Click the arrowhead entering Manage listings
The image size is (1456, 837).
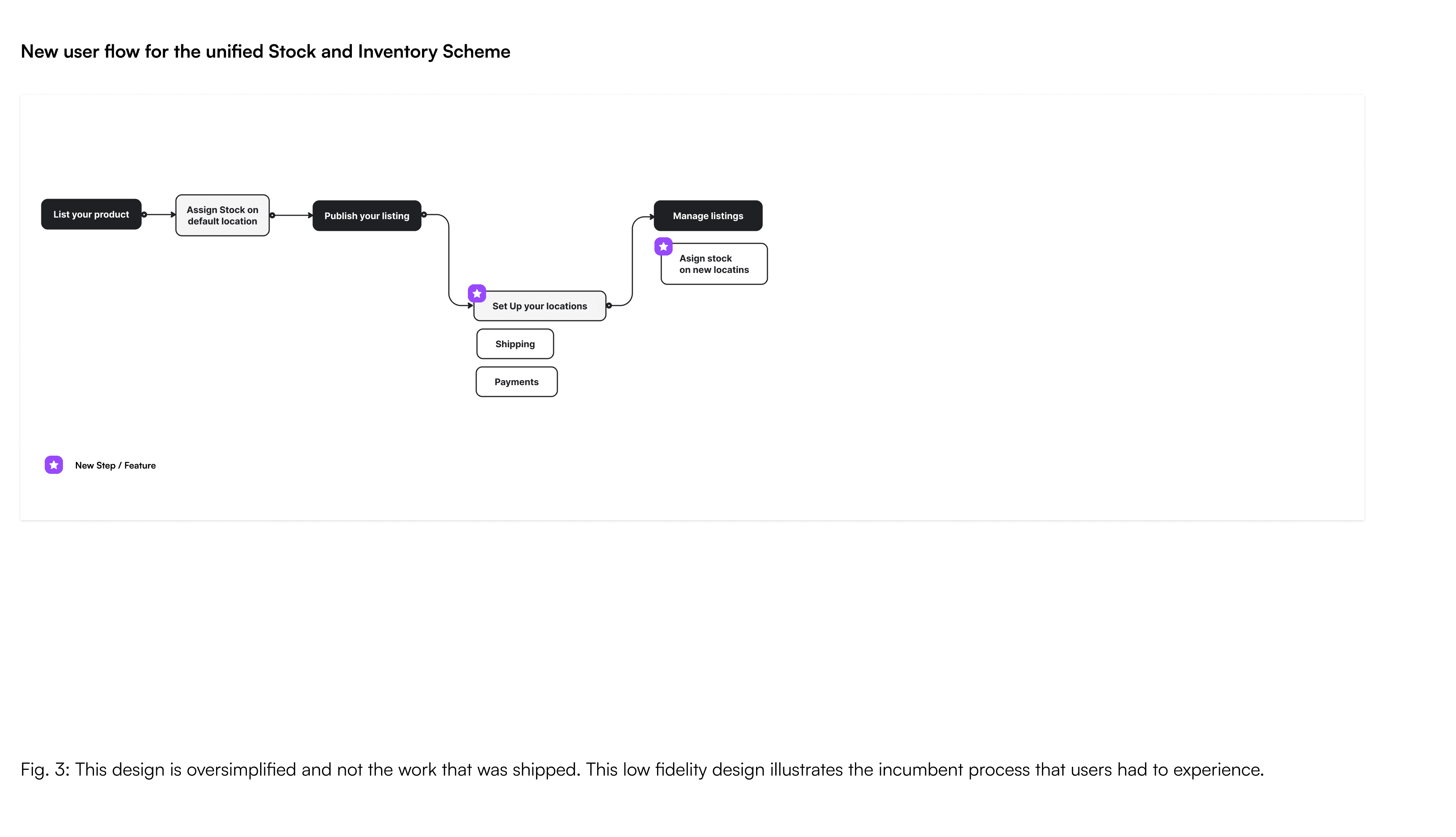(652, 217)
